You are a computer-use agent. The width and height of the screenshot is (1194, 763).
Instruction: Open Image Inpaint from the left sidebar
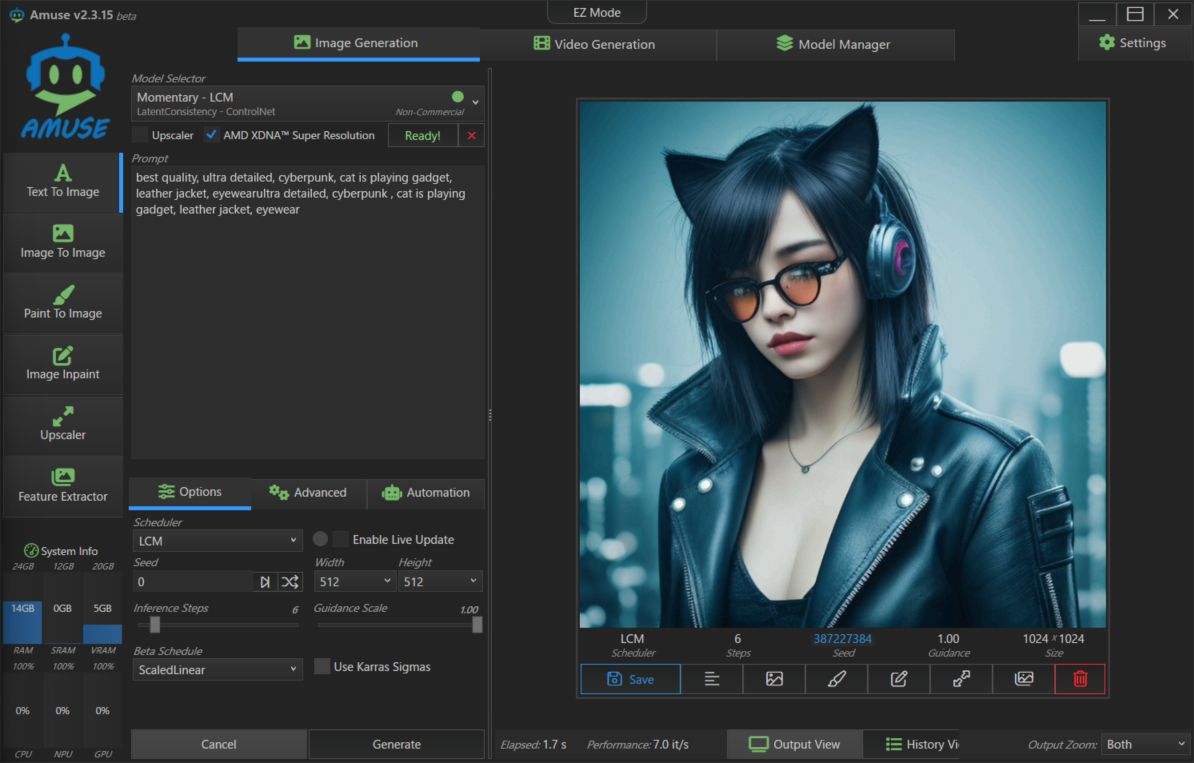(63, 364)
